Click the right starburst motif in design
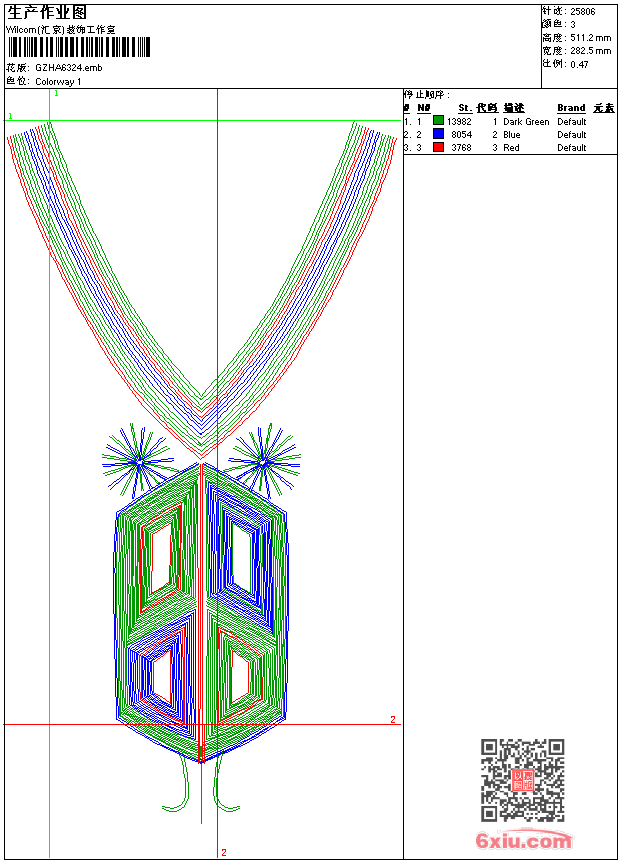 click(x=263, y=462)
